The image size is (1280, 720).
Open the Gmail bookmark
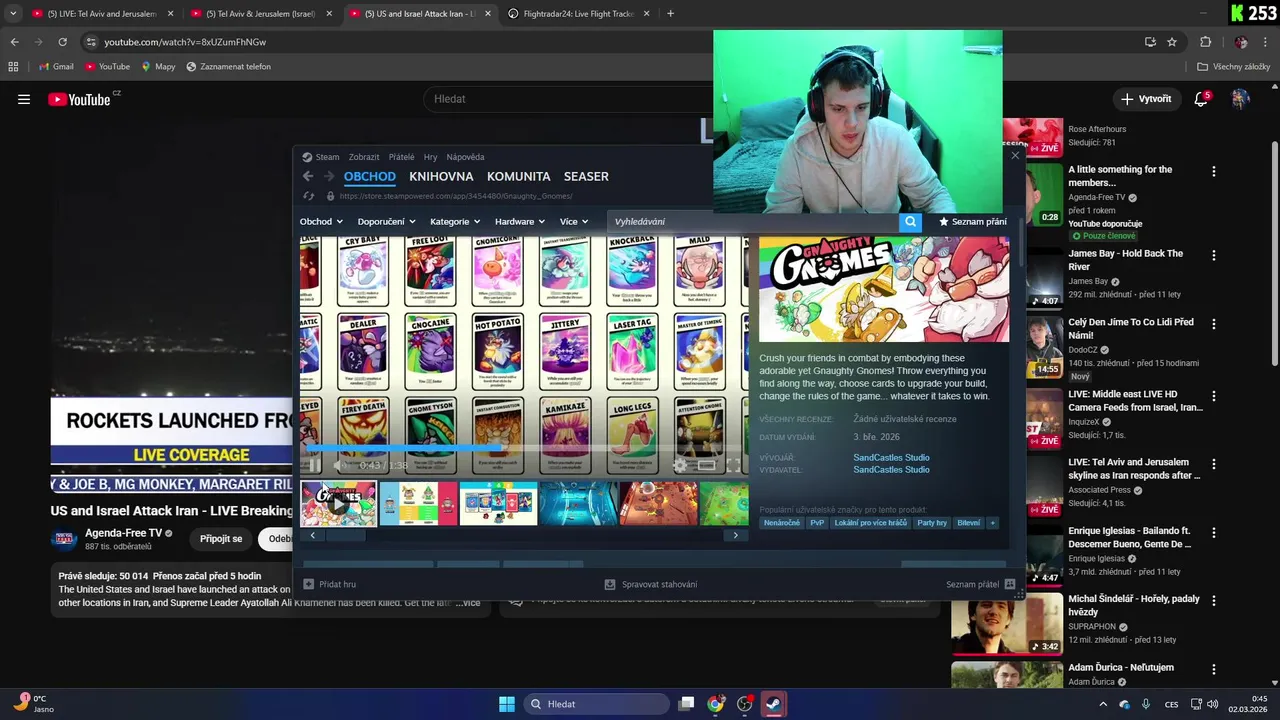(56, 67)
